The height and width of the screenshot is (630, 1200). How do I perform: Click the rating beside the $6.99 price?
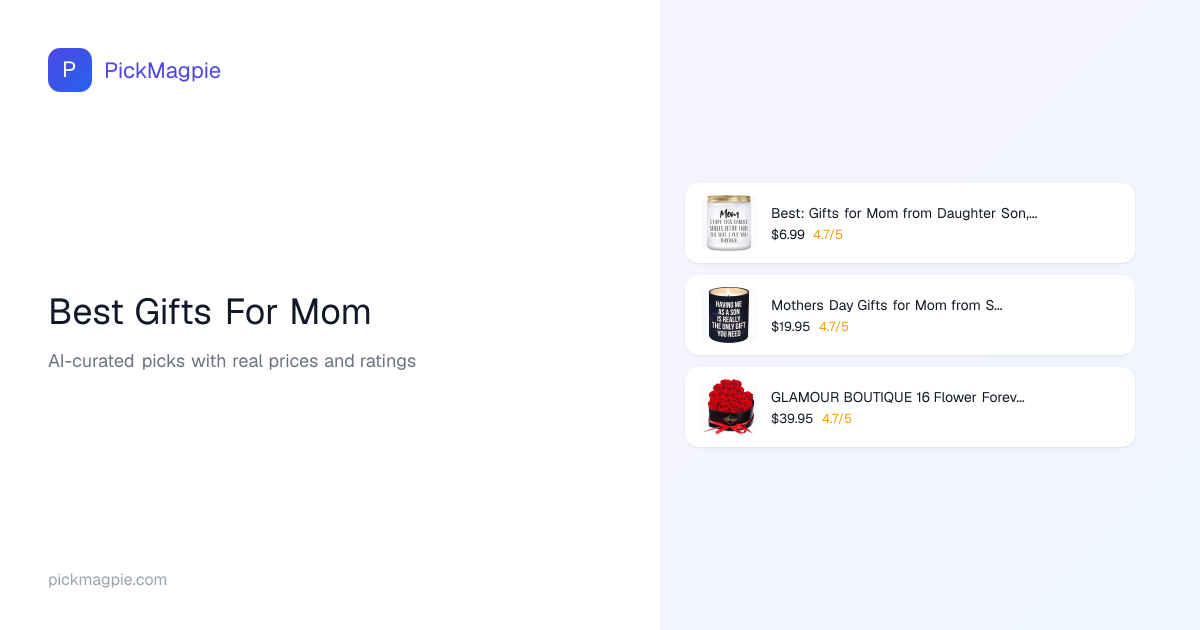click(x=828, y=235)
